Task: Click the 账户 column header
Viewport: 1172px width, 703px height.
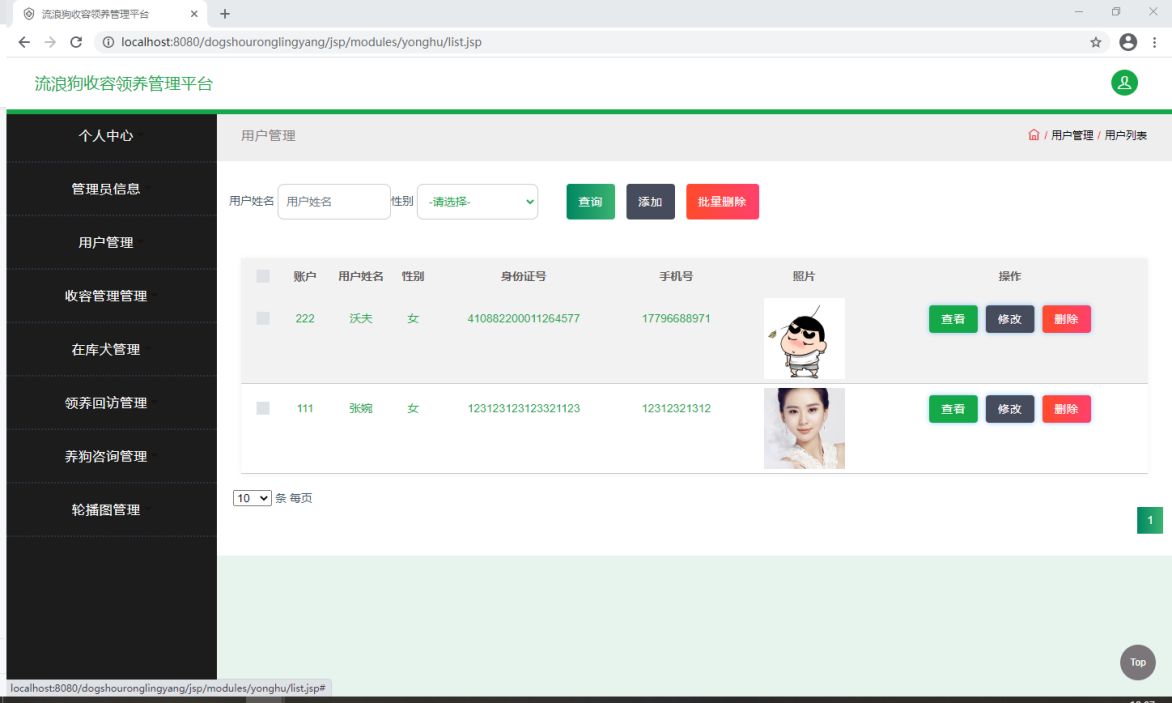Action: click(x=305, y=276)
